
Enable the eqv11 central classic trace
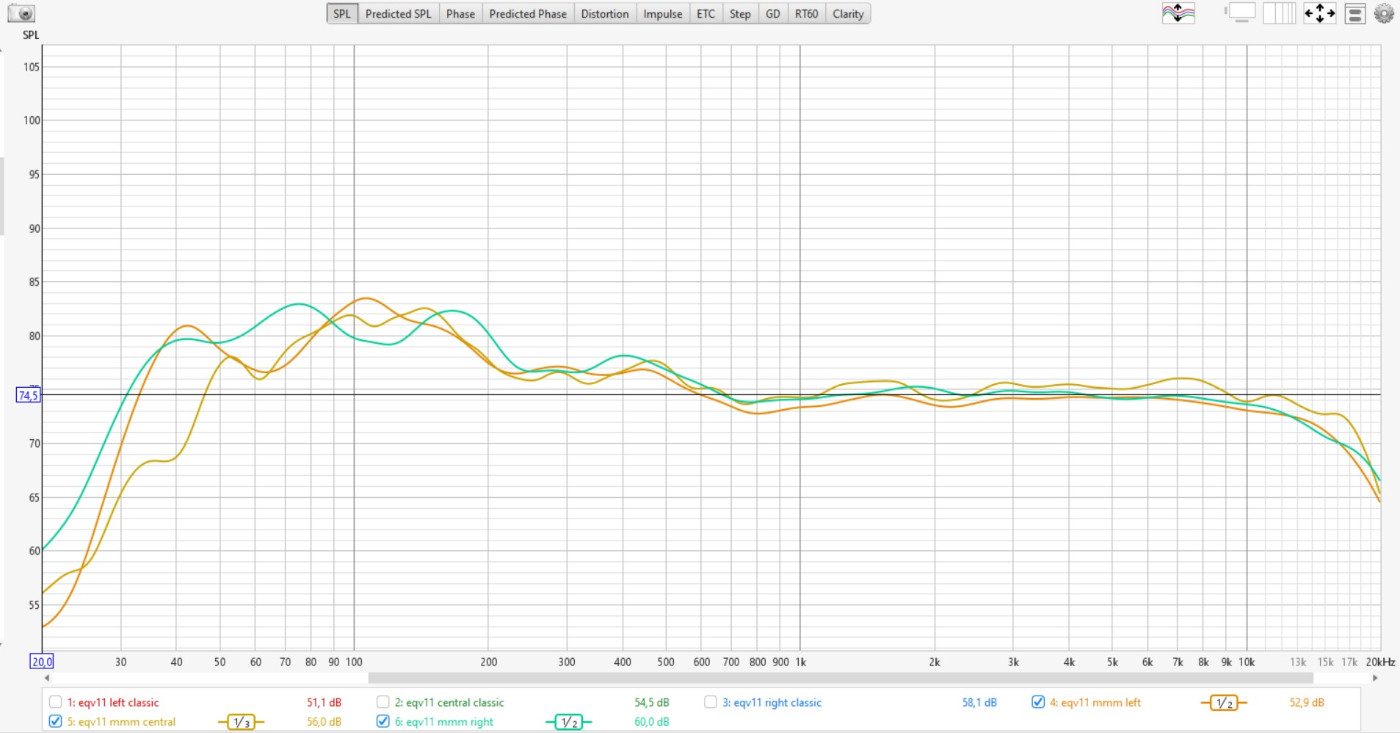point(383,702)
